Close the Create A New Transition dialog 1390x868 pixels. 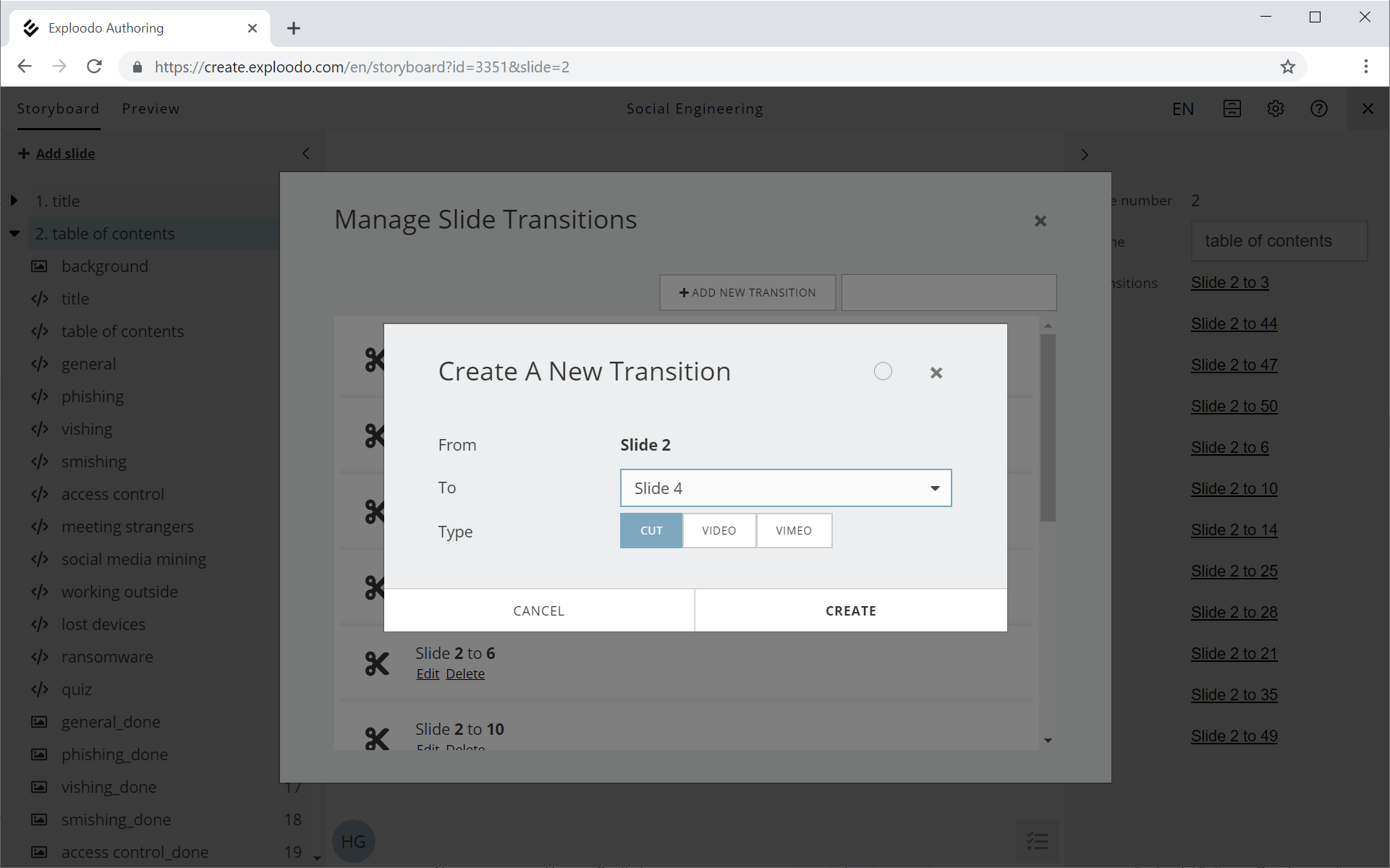tap(936, 373)
